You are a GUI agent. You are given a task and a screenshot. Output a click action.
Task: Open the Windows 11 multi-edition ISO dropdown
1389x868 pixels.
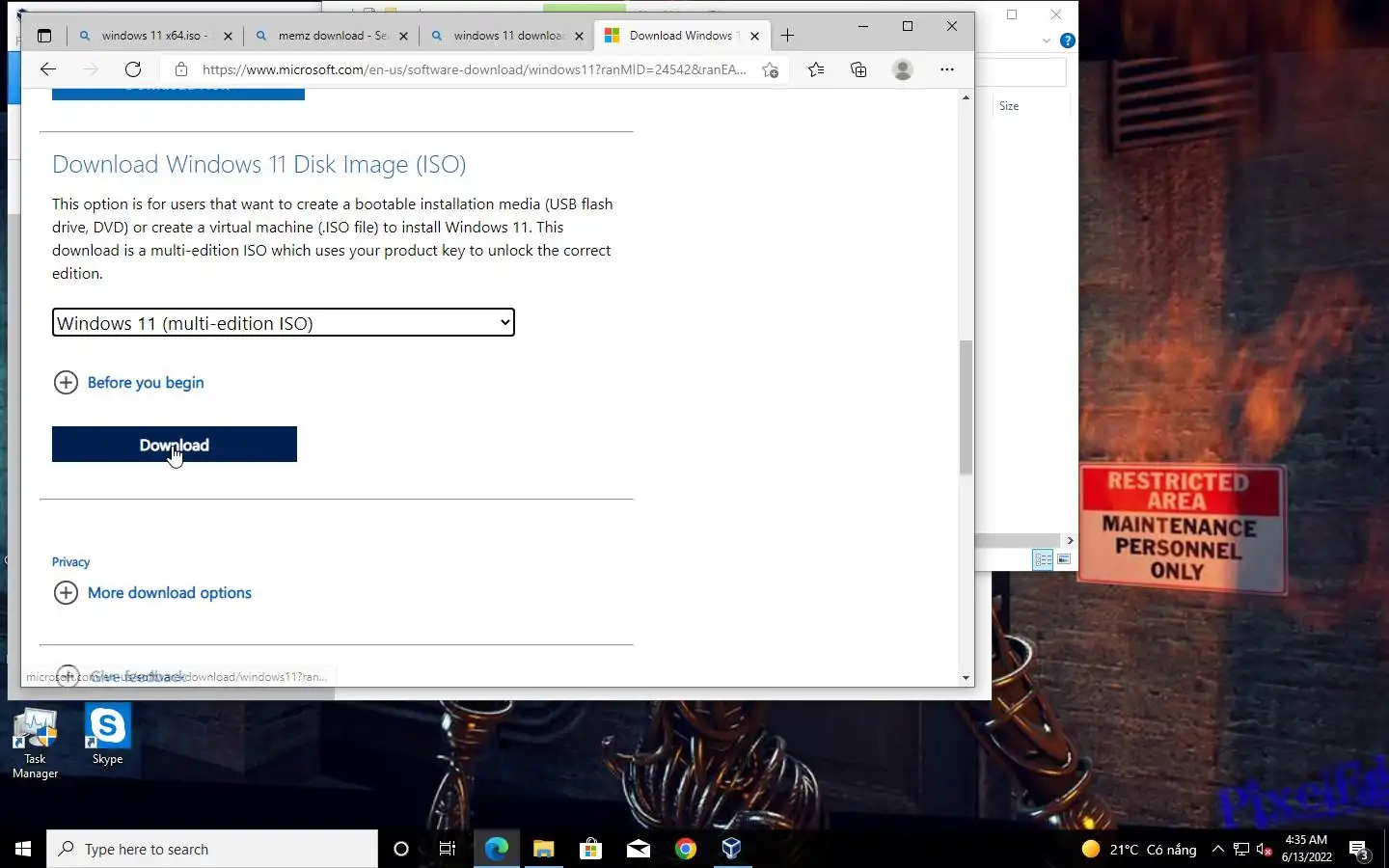[284, 323]
